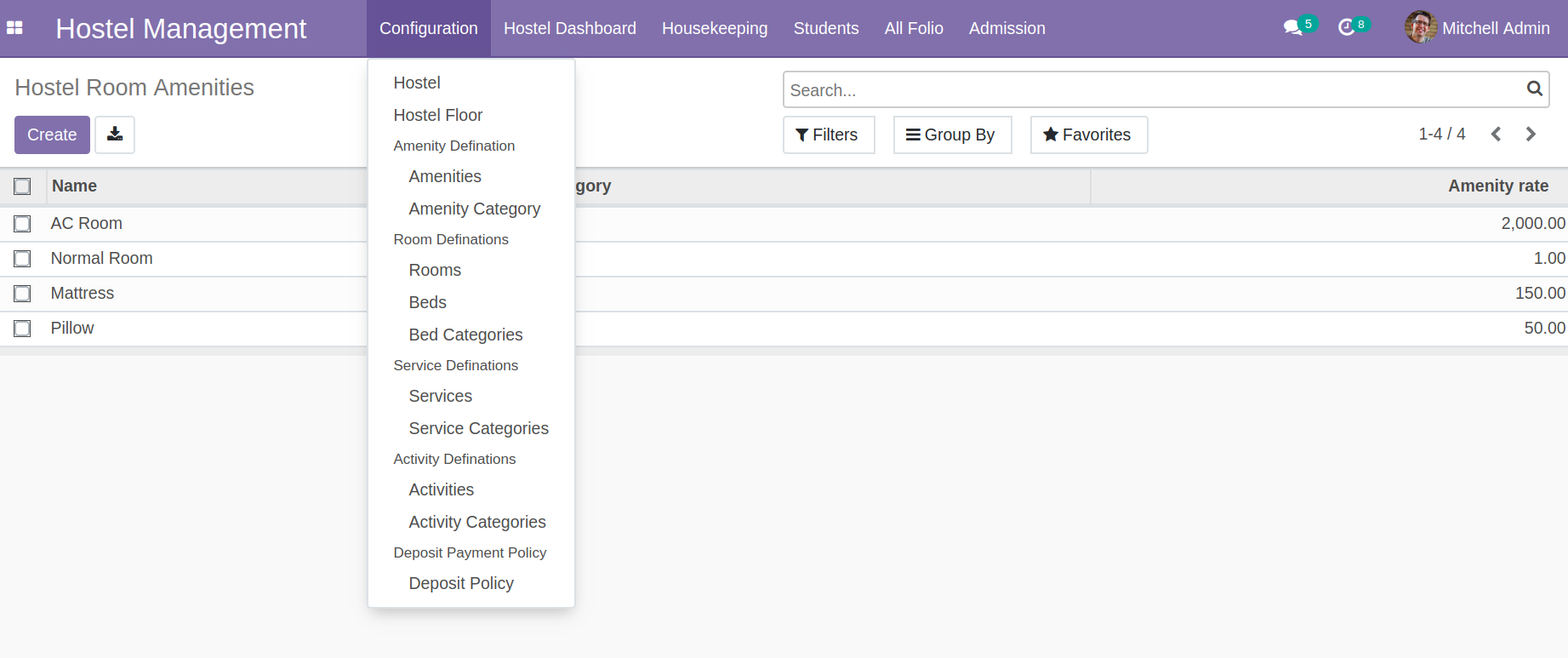Go to previous page arrow
1568x658 pixels.
(1496, 134)
